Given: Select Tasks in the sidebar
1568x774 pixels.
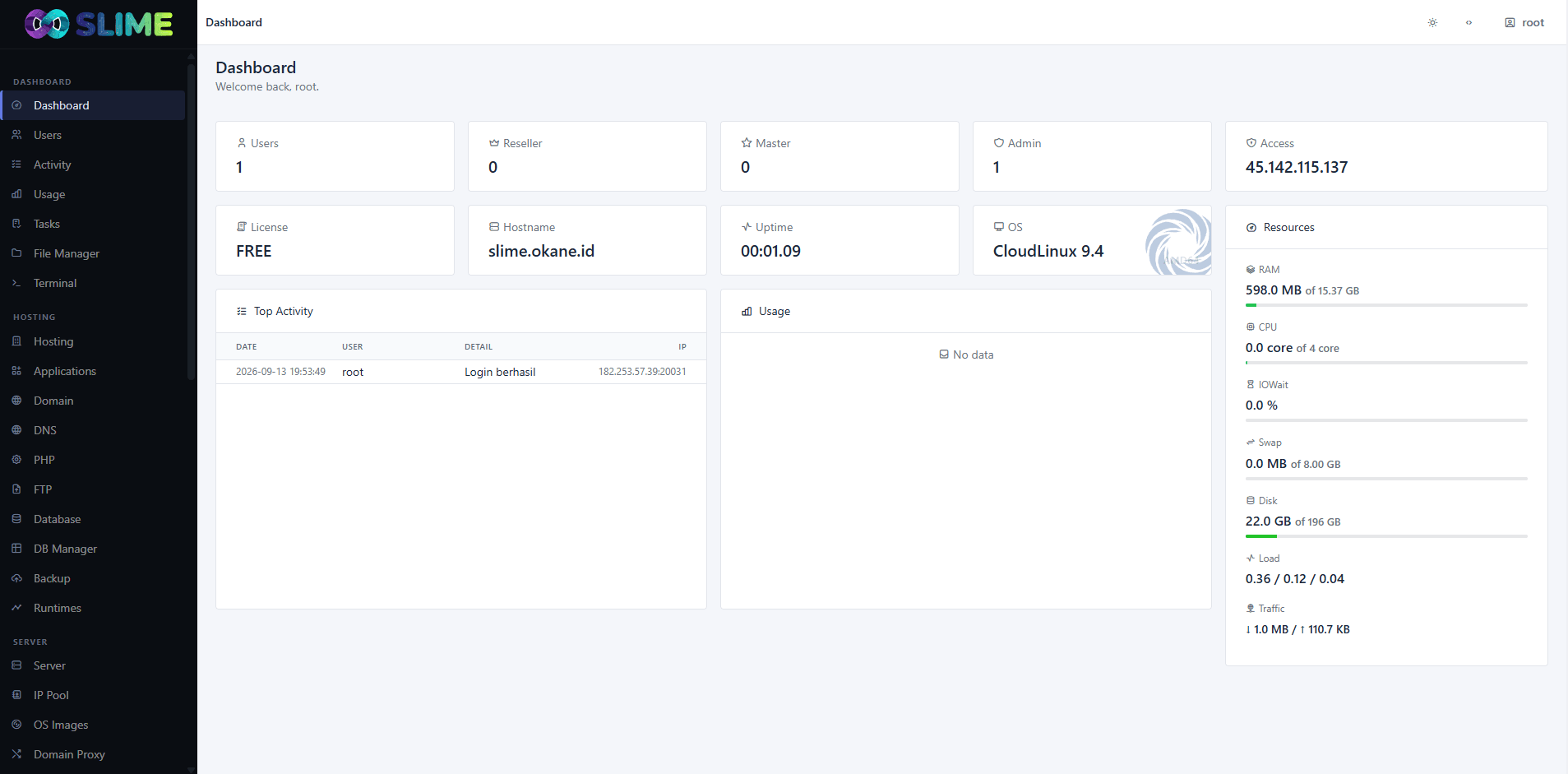Looking at the screenshot, I should tap(93, 224).
